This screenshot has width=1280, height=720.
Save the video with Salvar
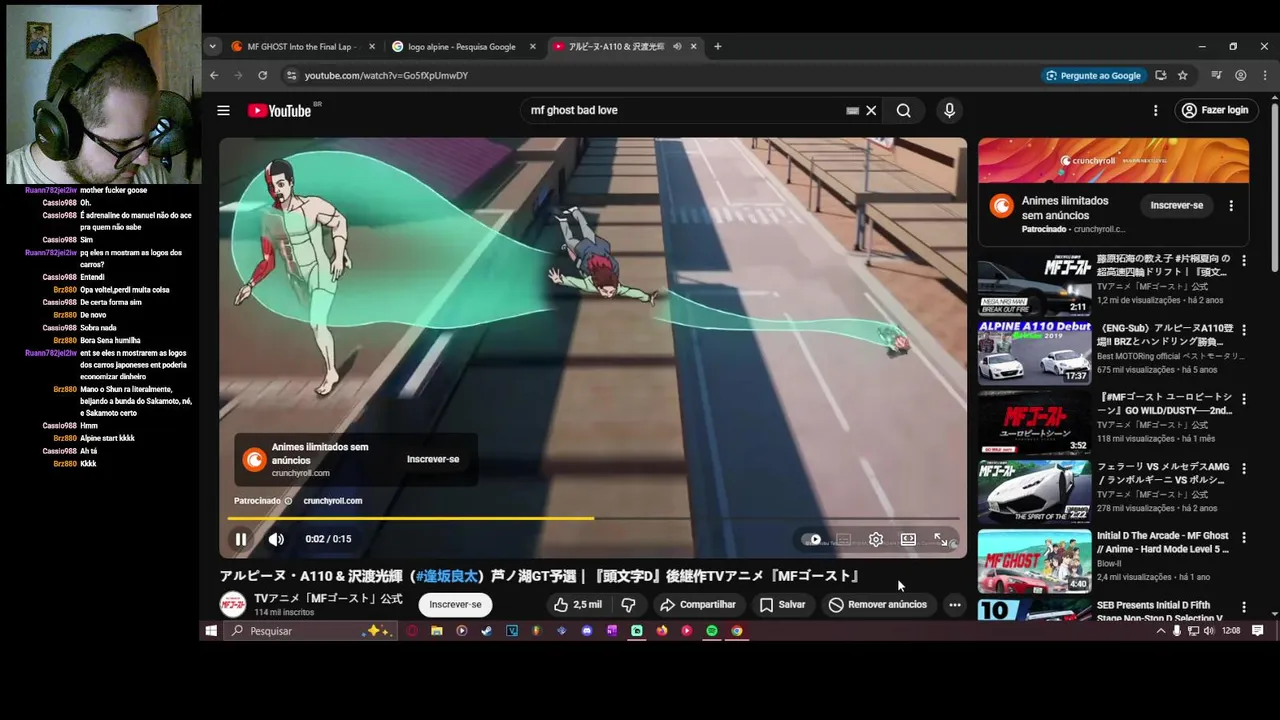click(782, 604)
